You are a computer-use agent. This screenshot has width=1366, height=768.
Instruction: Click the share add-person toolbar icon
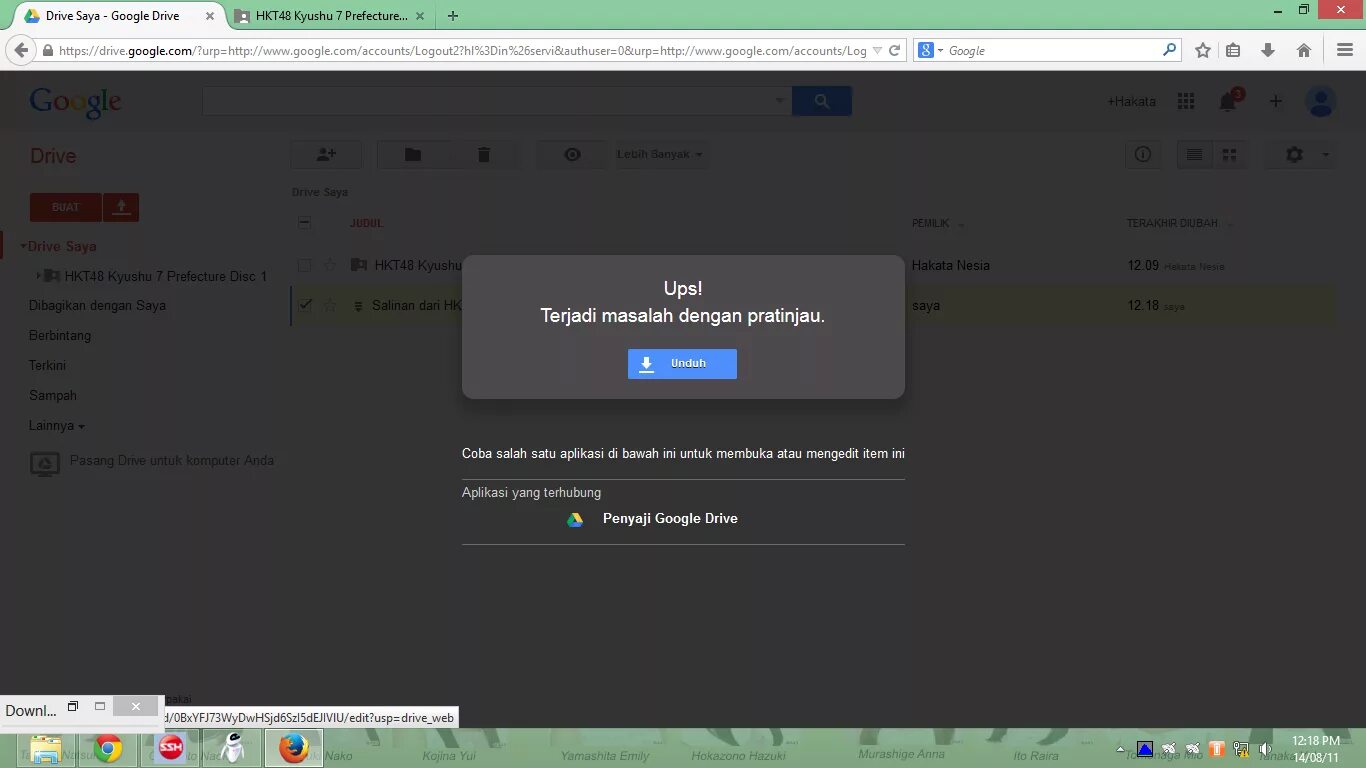pyautogui.click(x=326, y=155)
